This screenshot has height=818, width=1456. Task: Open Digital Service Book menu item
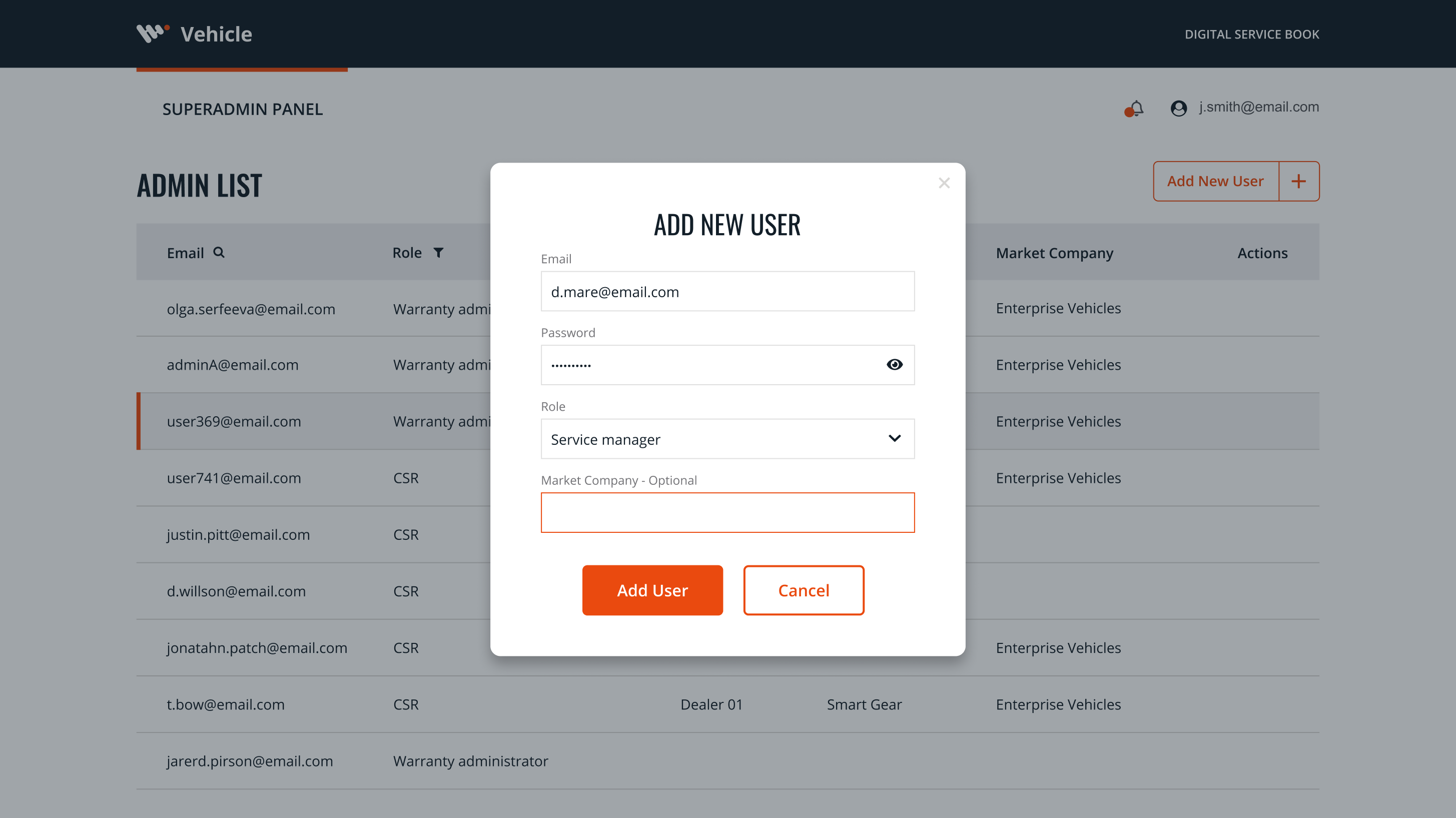(x=1251, y=34)
